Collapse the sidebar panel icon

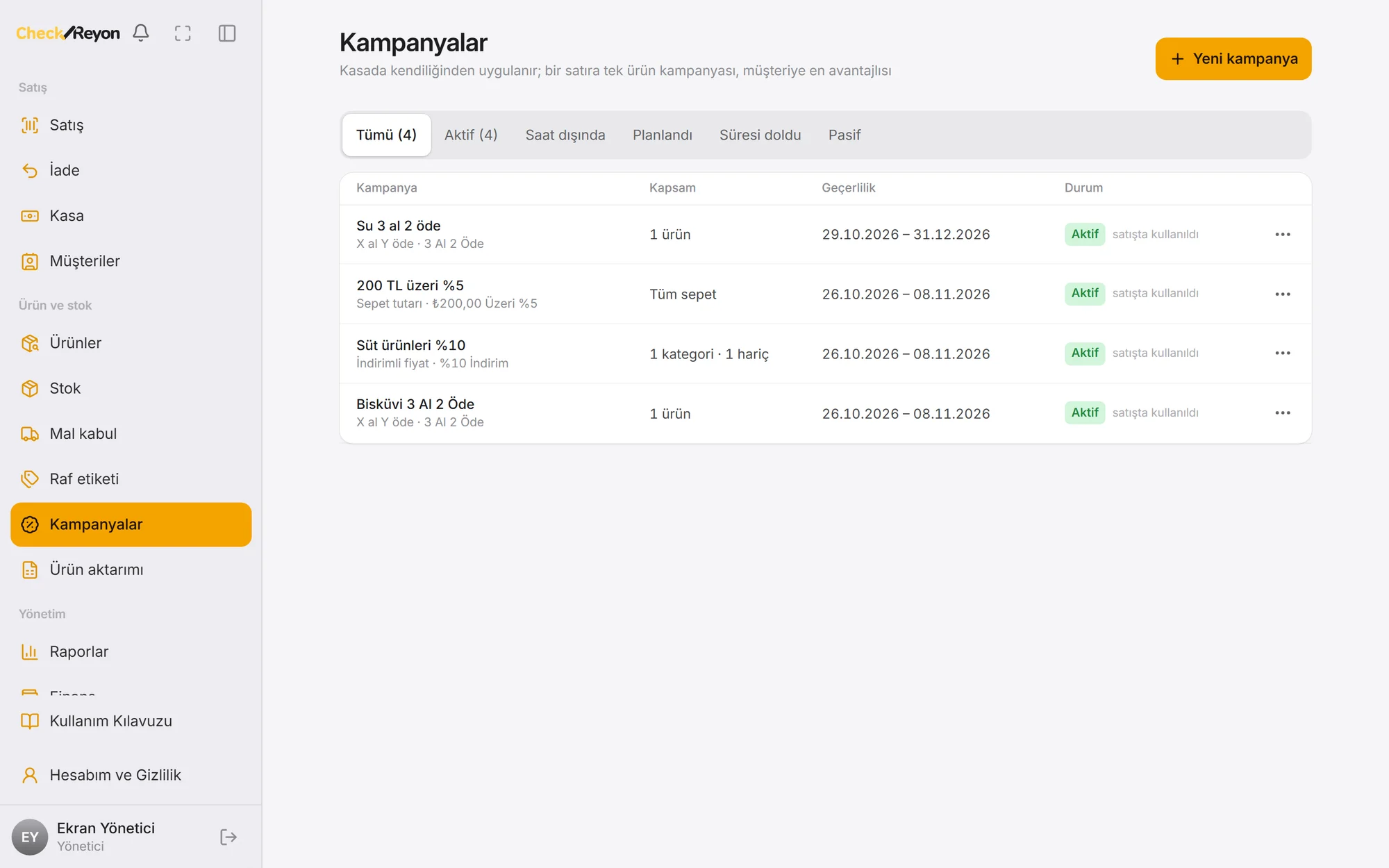coord(227,33)
